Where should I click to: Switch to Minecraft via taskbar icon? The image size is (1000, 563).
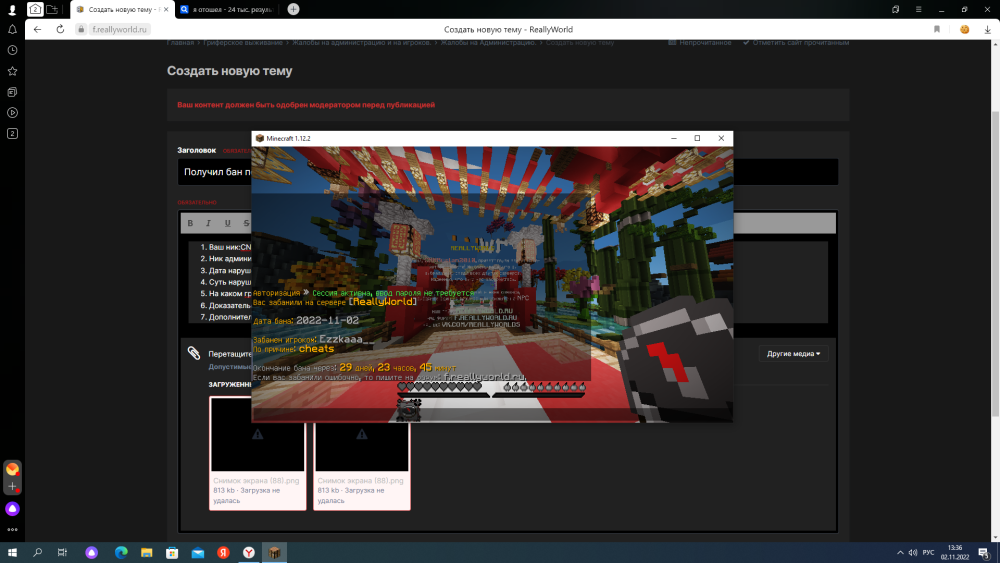(274, 553)
